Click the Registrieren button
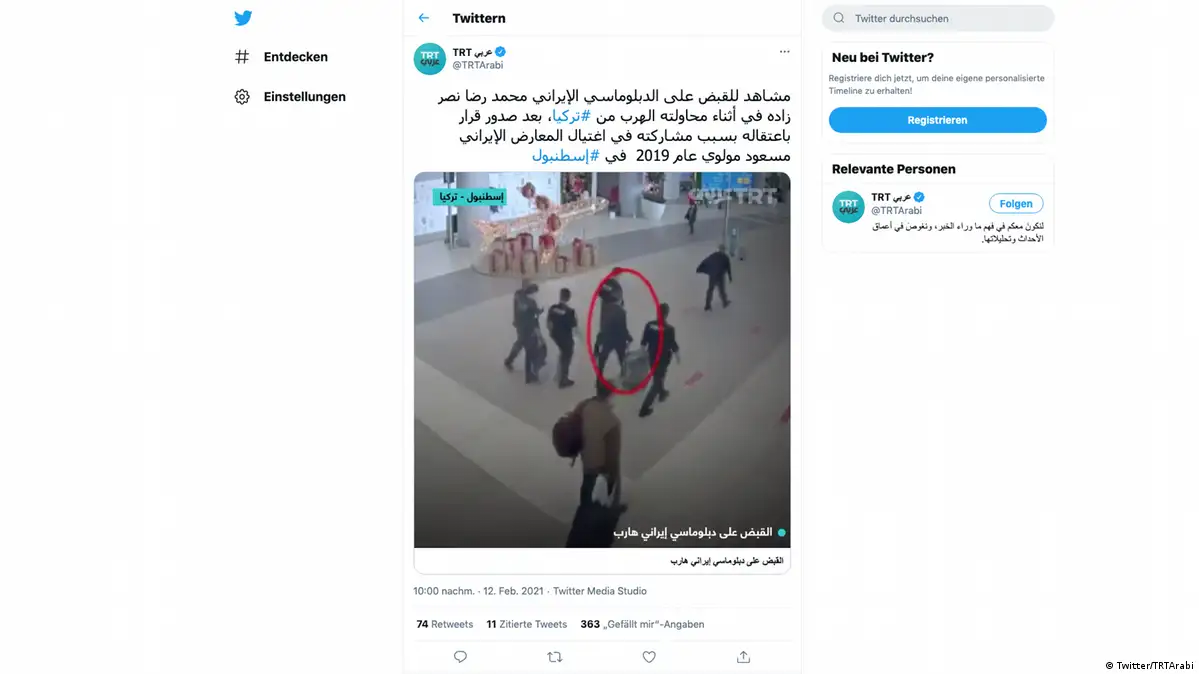This screenshot has width=1199, height=674. (x=937, y=120)
